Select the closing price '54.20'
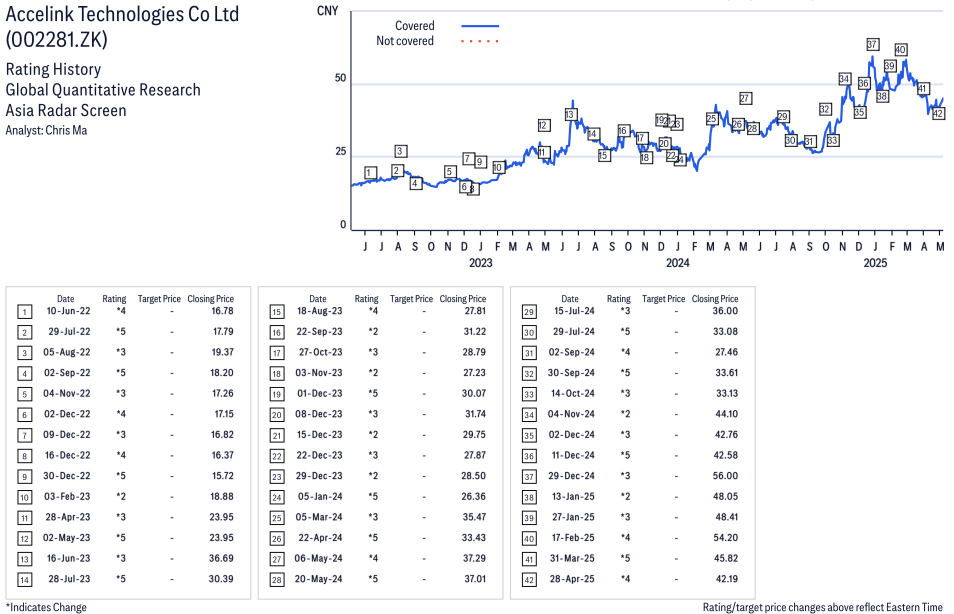The height and width of the screenshot is (614, 954). tap(725, 538)
